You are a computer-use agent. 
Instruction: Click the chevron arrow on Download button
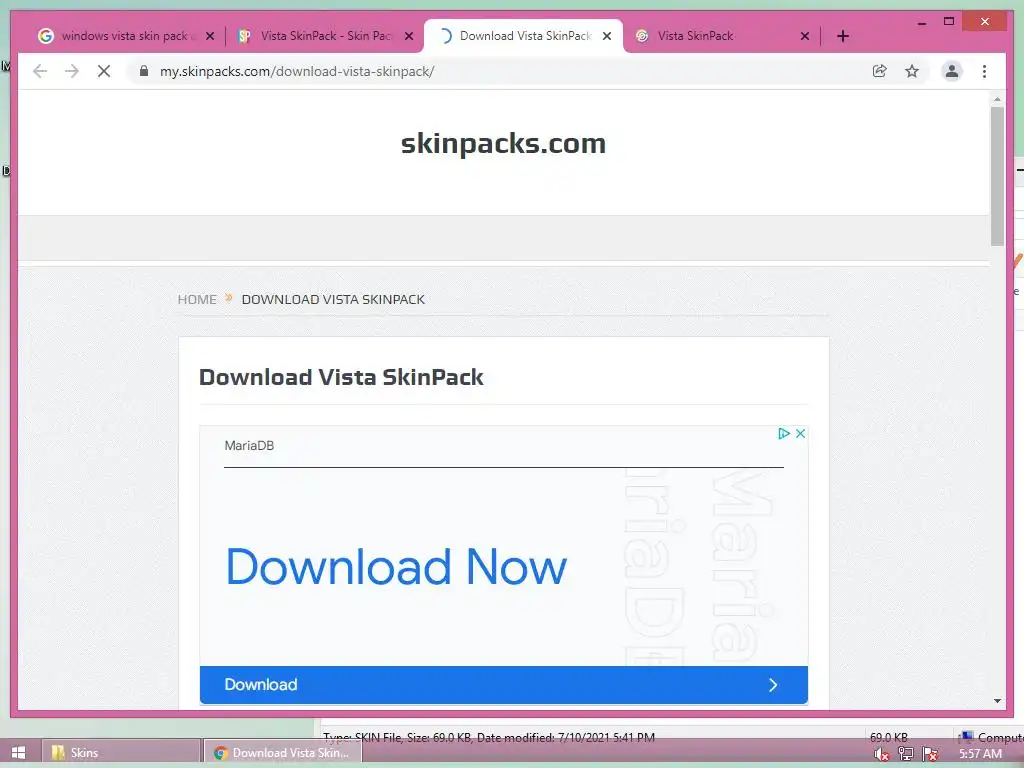[x=773, y=684]
